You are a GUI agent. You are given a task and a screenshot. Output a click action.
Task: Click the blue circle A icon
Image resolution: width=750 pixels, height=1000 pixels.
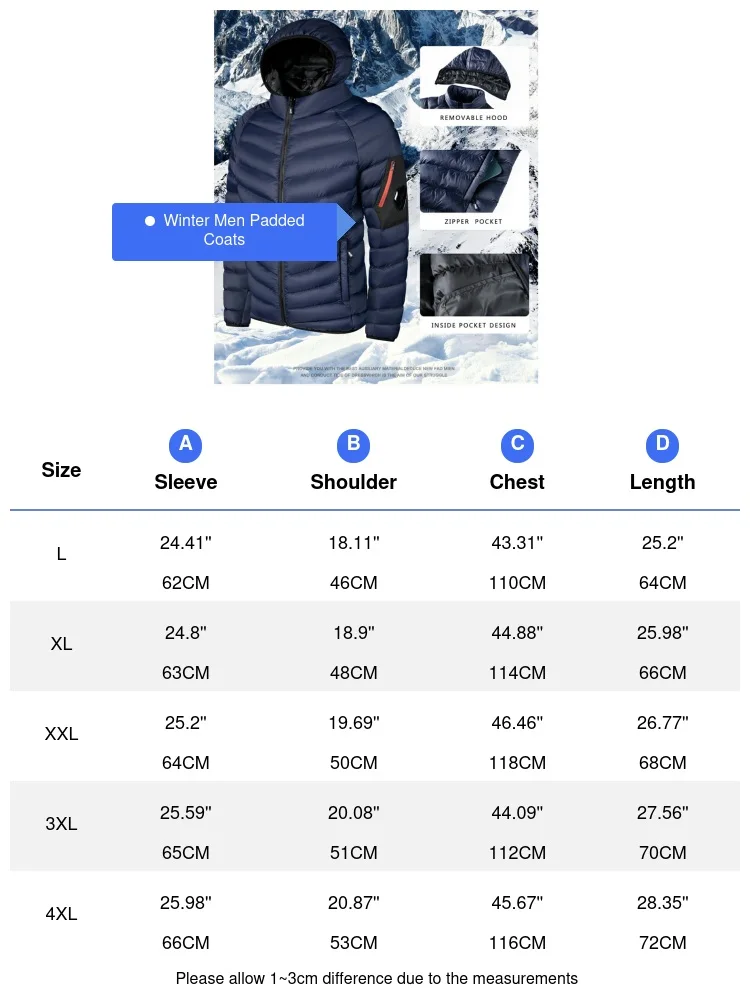click(186, 445)
